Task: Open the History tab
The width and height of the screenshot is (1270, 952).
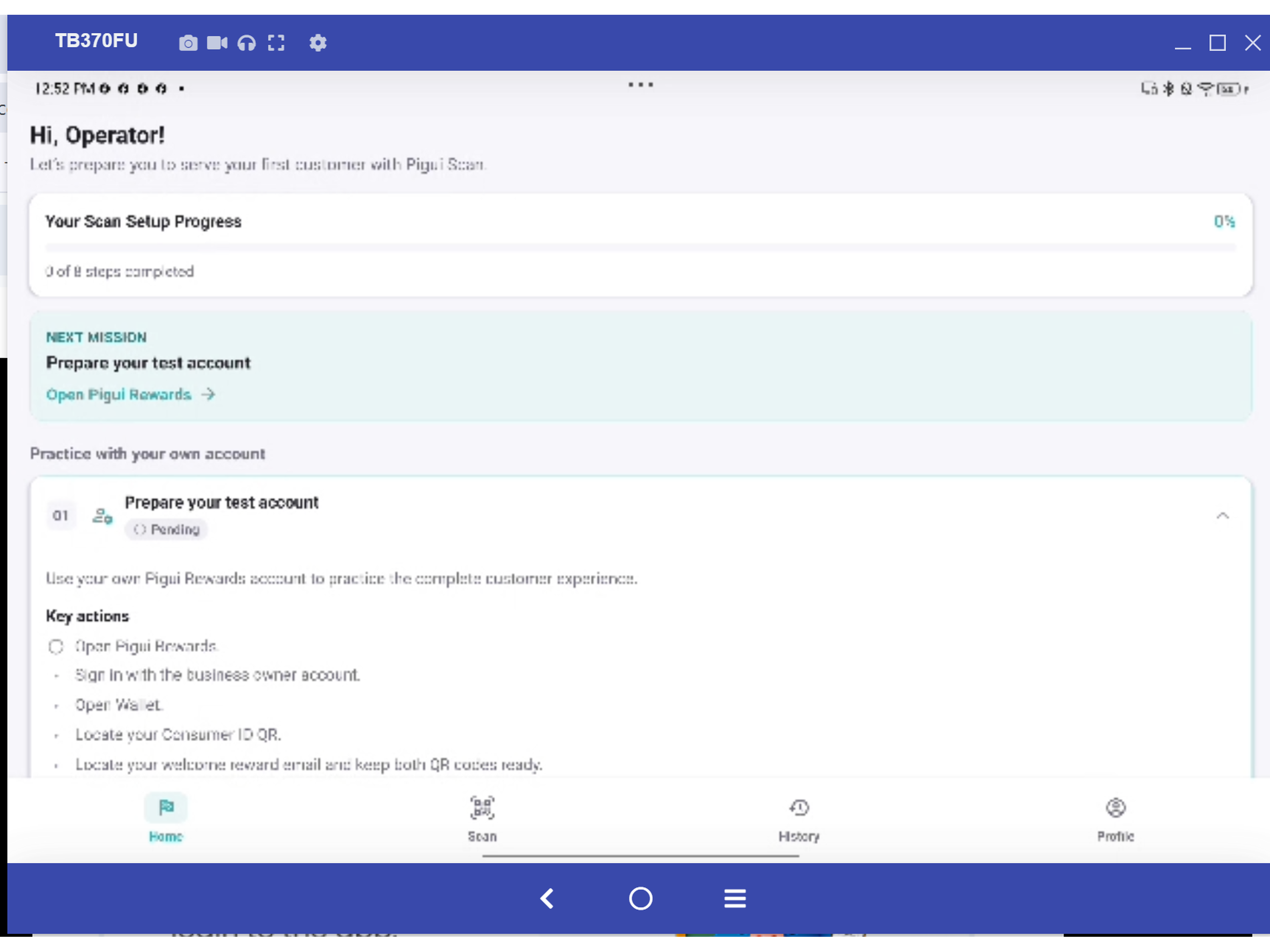Action: point(799,818)
